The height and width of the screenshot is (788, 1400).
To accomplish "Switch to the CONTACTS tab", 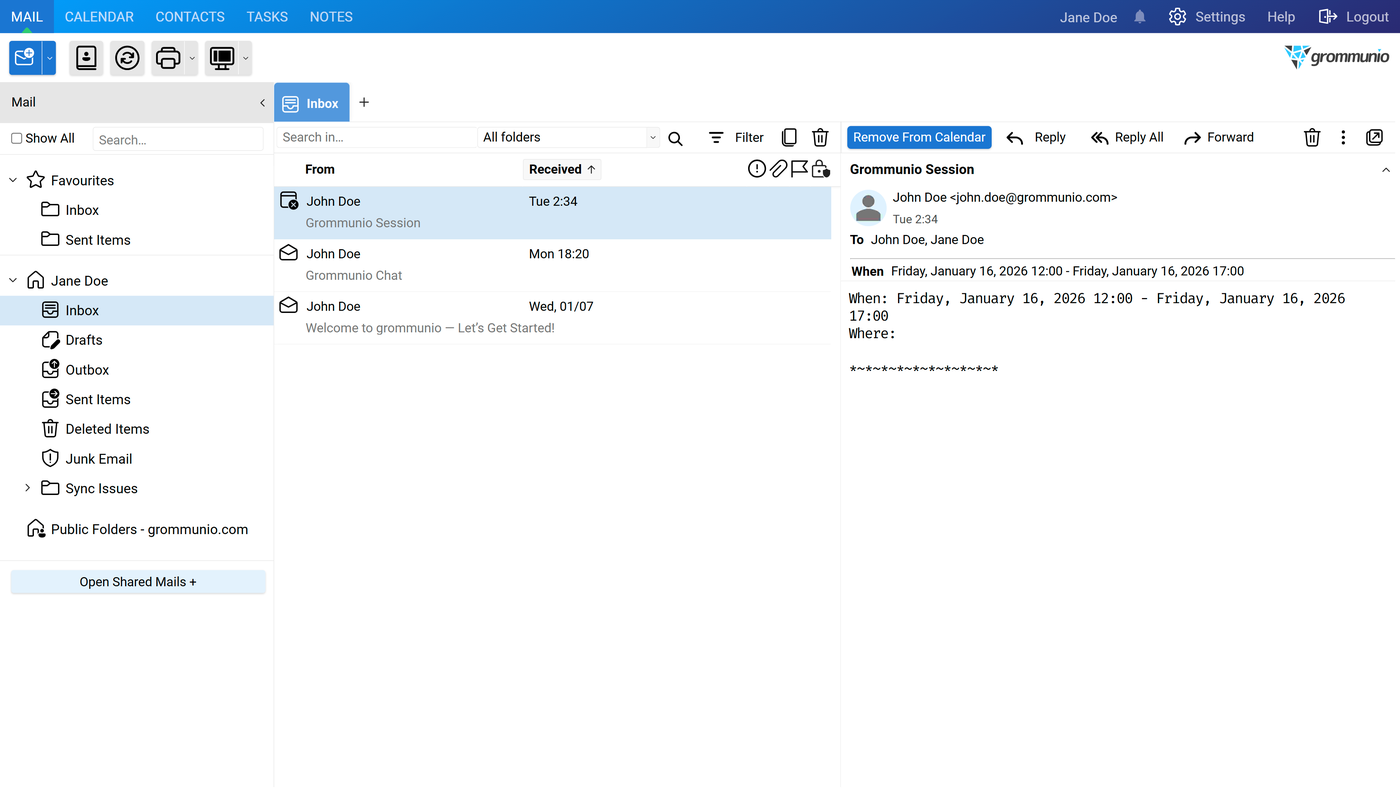I will point(190,17).
